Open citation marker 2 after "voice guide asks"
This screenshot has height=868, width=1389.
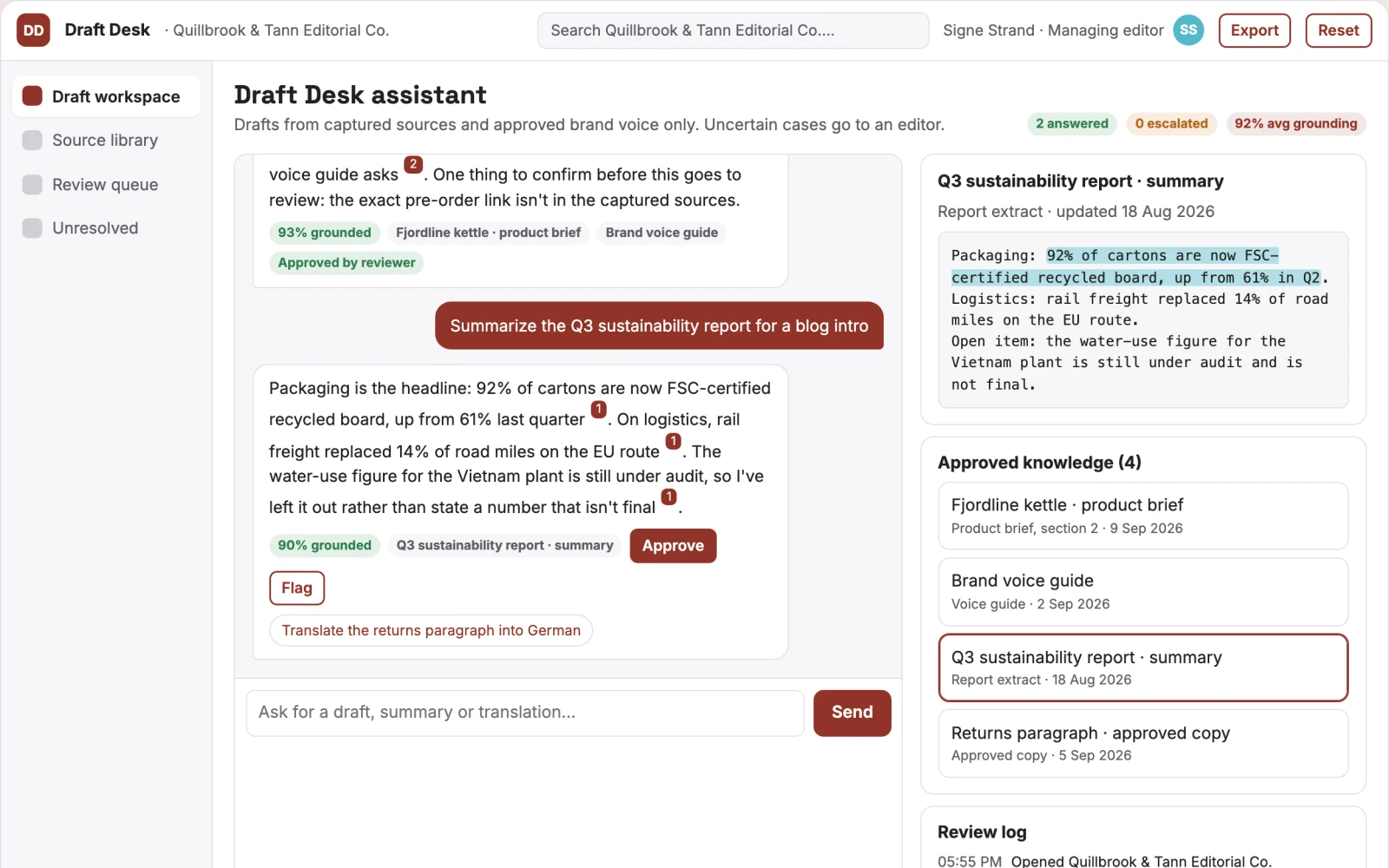click(x=413, y=164)
